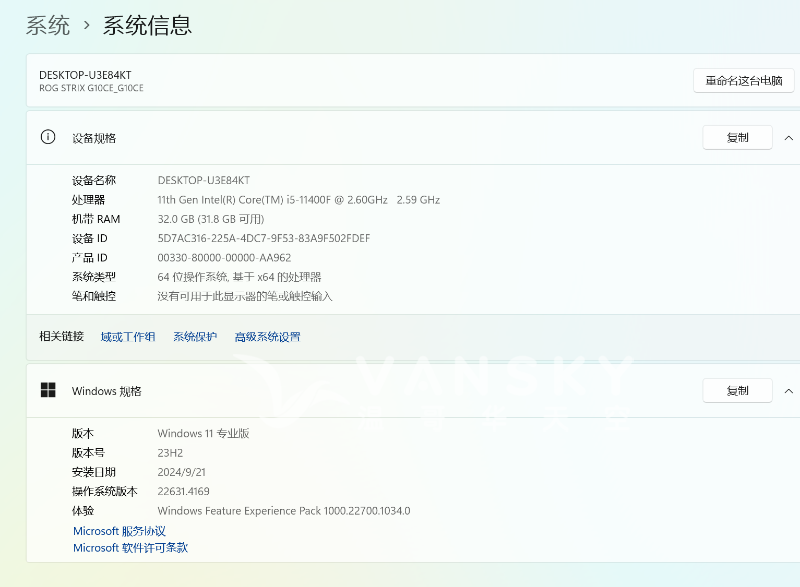800x587 pixels.
Task: Copy Windows specs using the lower 复制 button
Action: pyautogui.click(x=737, y=390)
